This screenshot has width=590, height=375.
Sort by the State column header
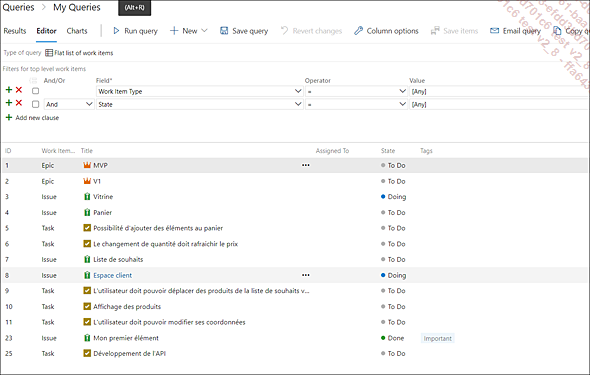(x=388, y=151)
